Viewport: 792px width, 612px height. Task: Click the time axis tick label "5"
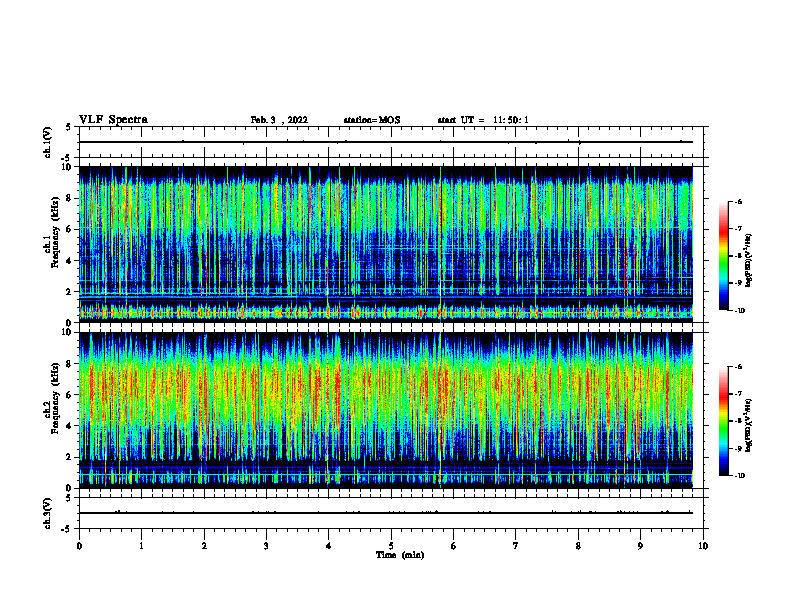coord(391,546)
